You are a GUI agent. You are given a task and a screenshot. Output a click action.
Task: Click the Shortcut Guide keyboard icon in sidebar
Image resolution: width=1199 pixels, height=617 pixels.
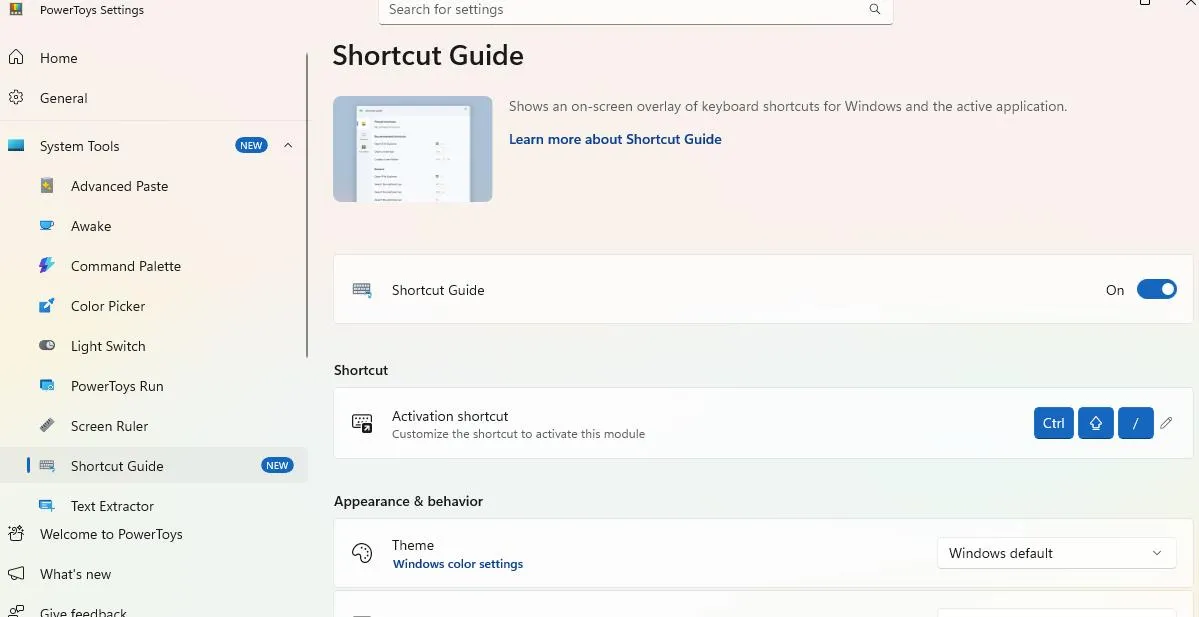pyautogui.click(x=47, y=466)
